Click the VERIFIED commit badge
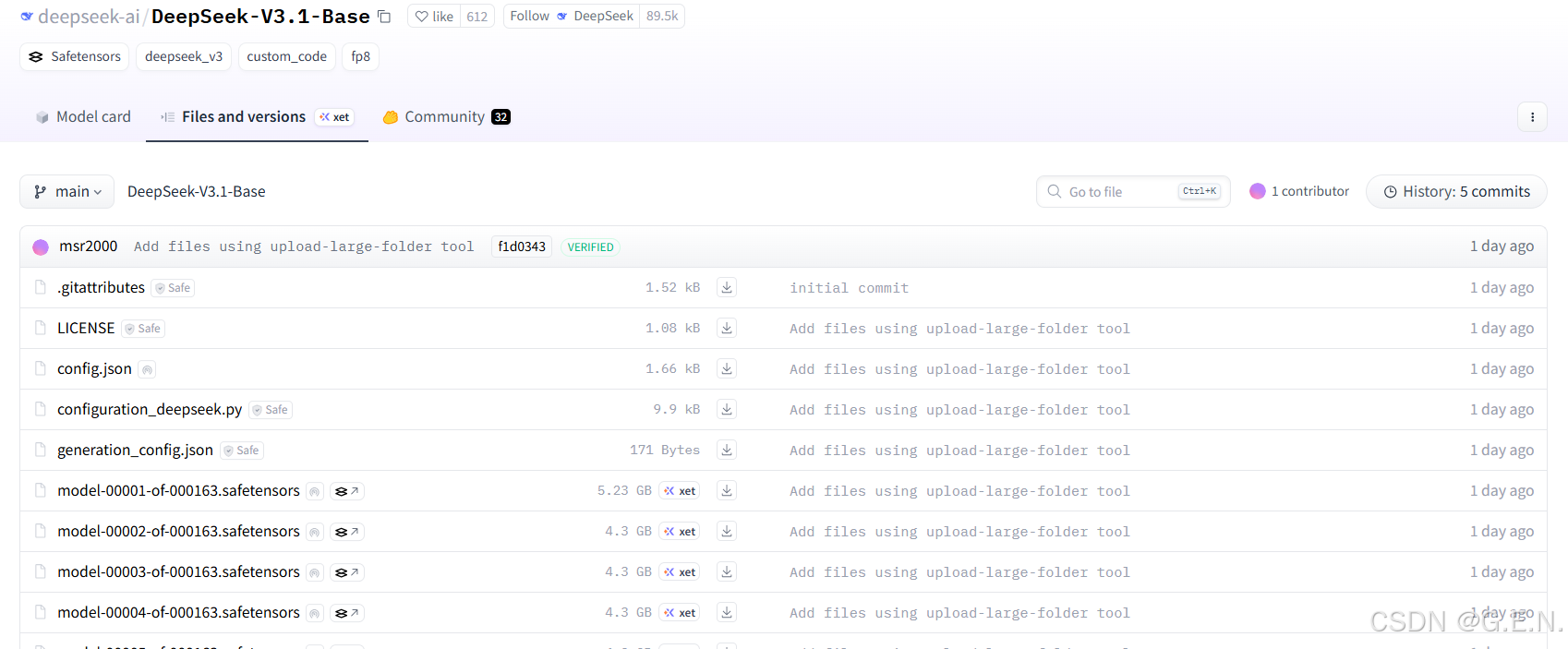Image resolution: width=1568 pixels, height=649 pixels. click(x=590, y=247)
